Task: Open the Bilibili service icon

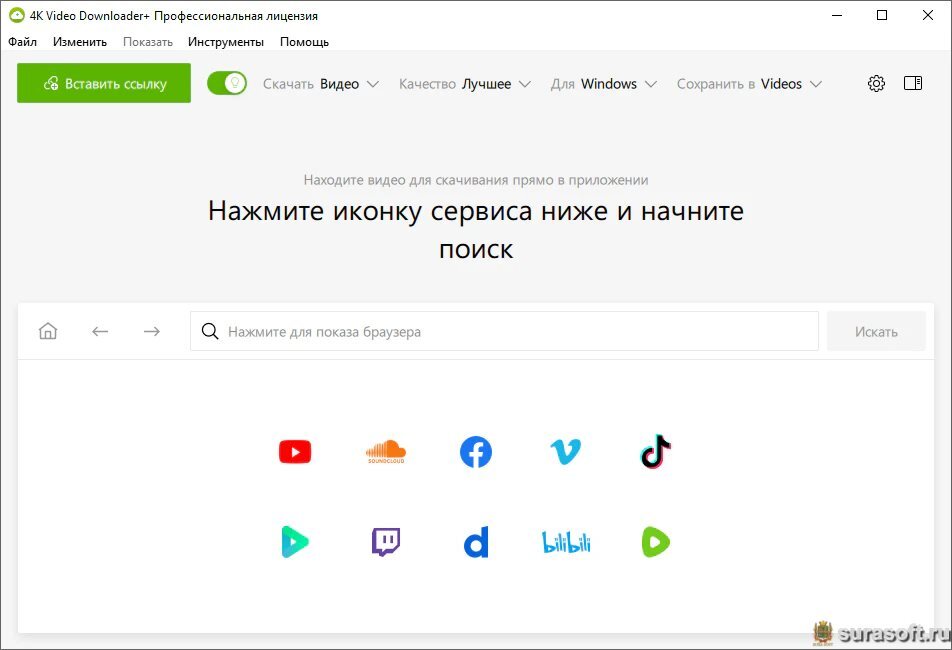Action: pos(566,543)
